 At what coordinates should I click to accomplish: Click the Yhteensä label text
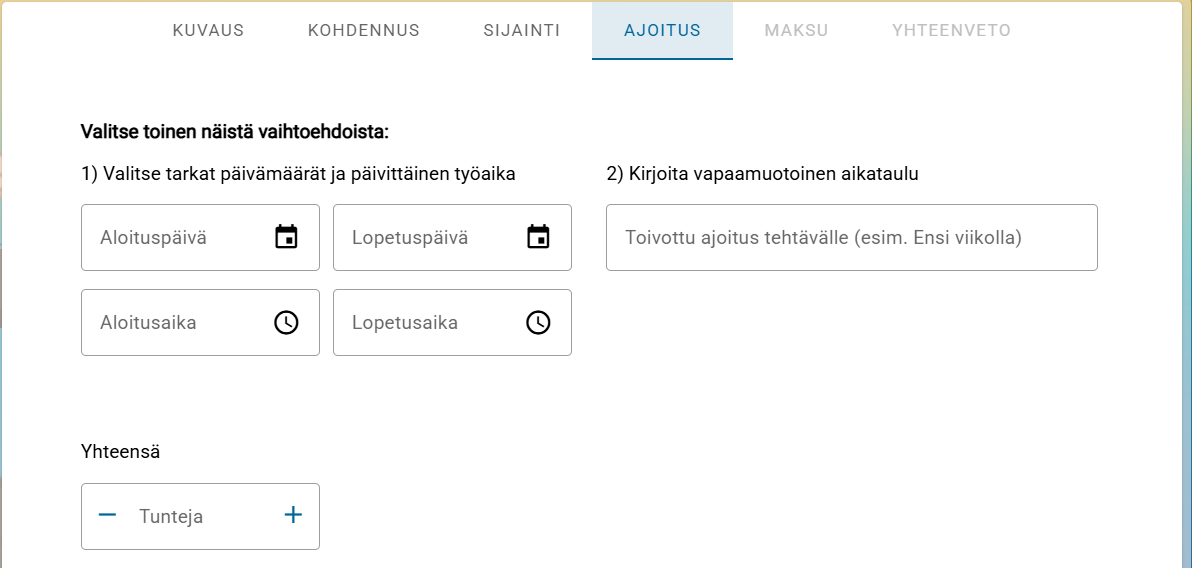121,452
